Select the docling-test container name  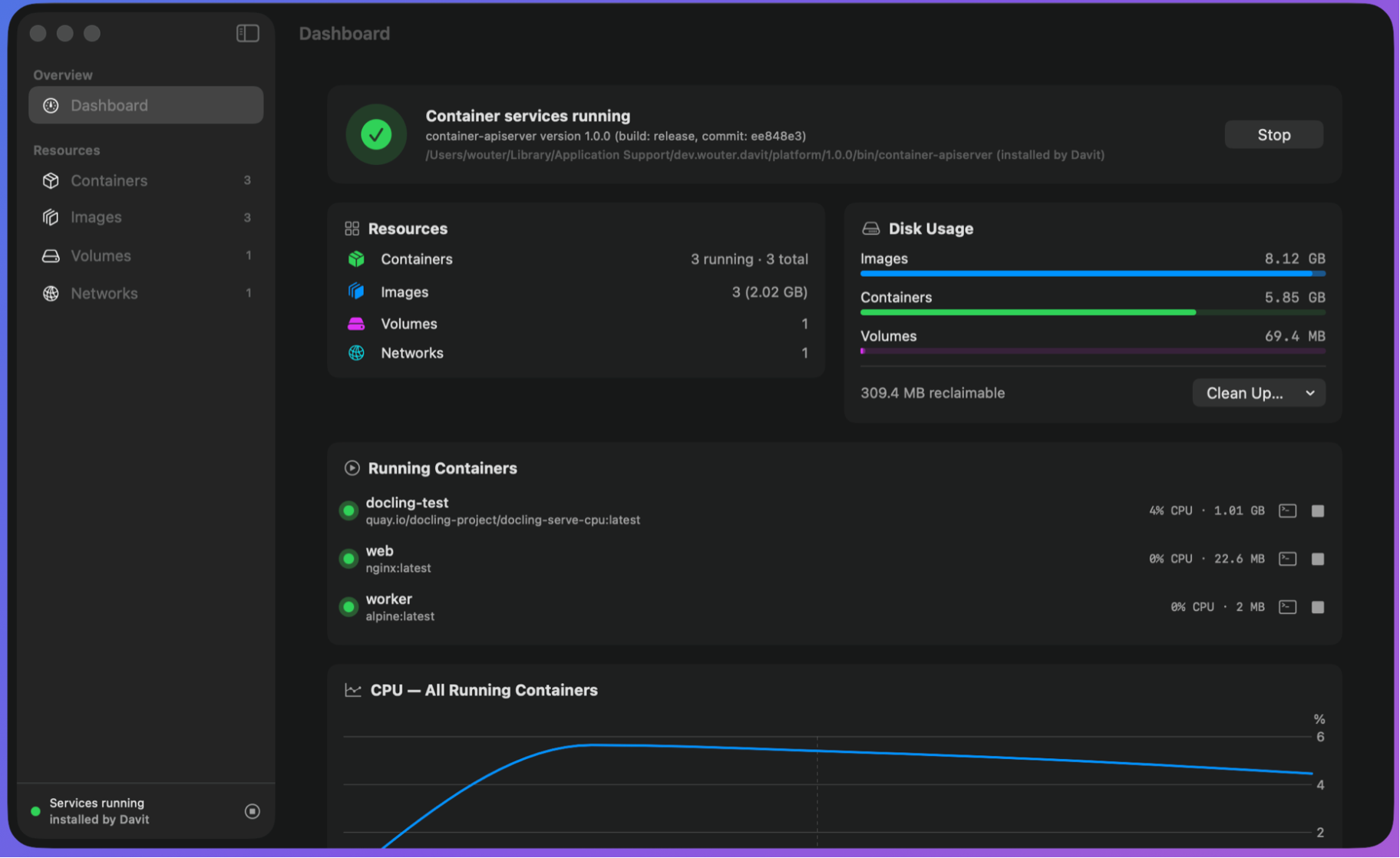(407, 503)
